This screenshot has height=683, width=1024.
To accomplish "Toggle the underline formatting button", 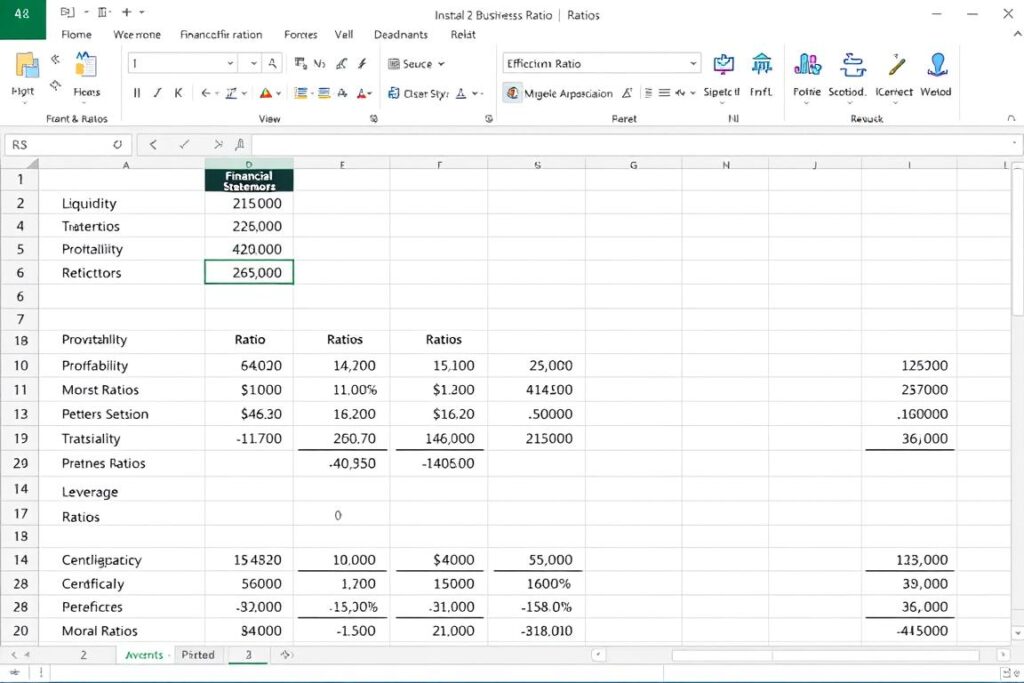I will (x=177, y=93).
